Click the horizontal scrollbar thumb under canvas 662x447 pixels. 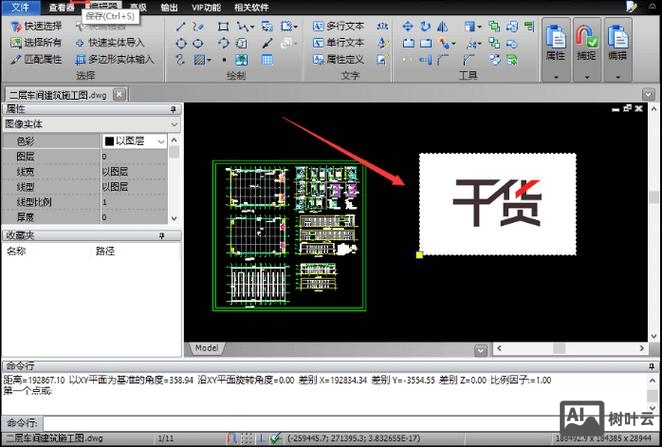point(559,348)
